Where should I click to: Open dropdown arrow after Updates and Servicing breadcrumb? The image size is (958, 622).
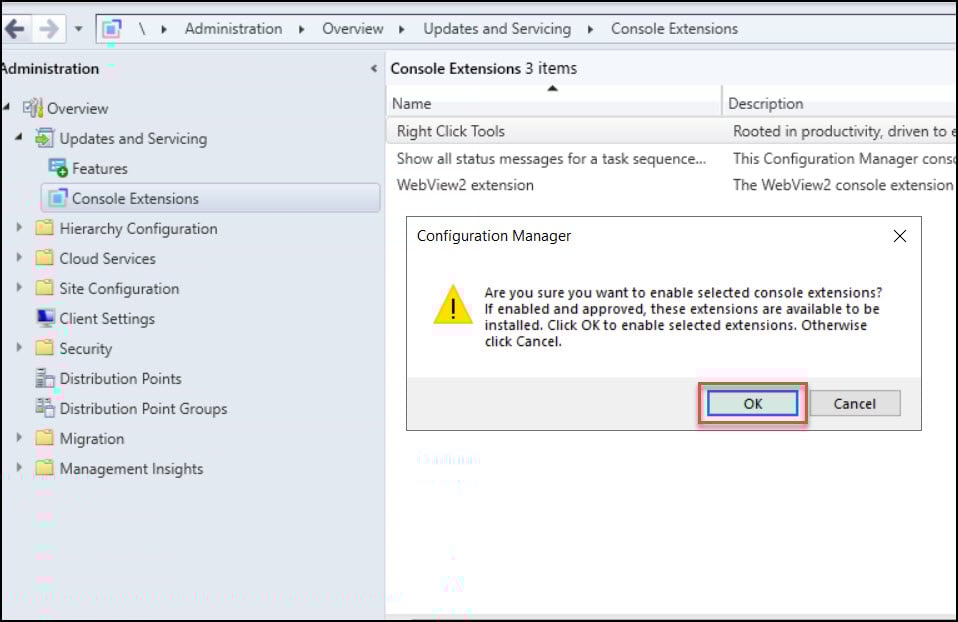(590, 29)
